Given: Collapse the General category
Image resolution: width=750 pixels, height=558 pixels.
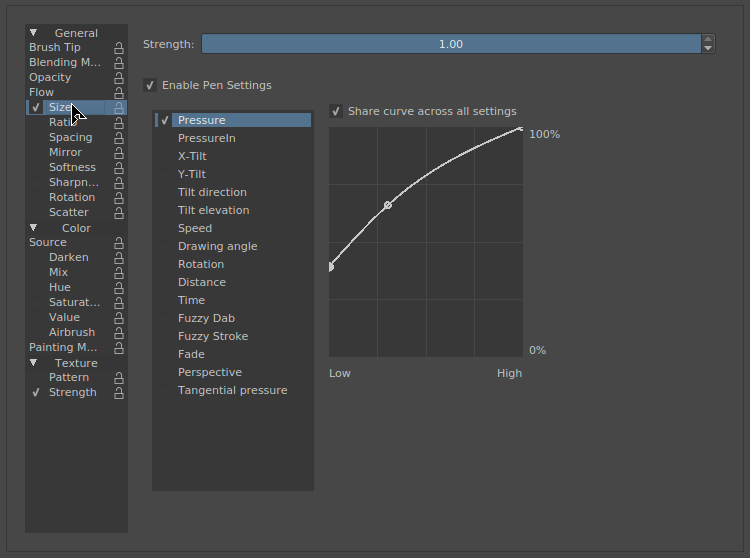Looking at the screenshot, I should [x=33, y=33].
